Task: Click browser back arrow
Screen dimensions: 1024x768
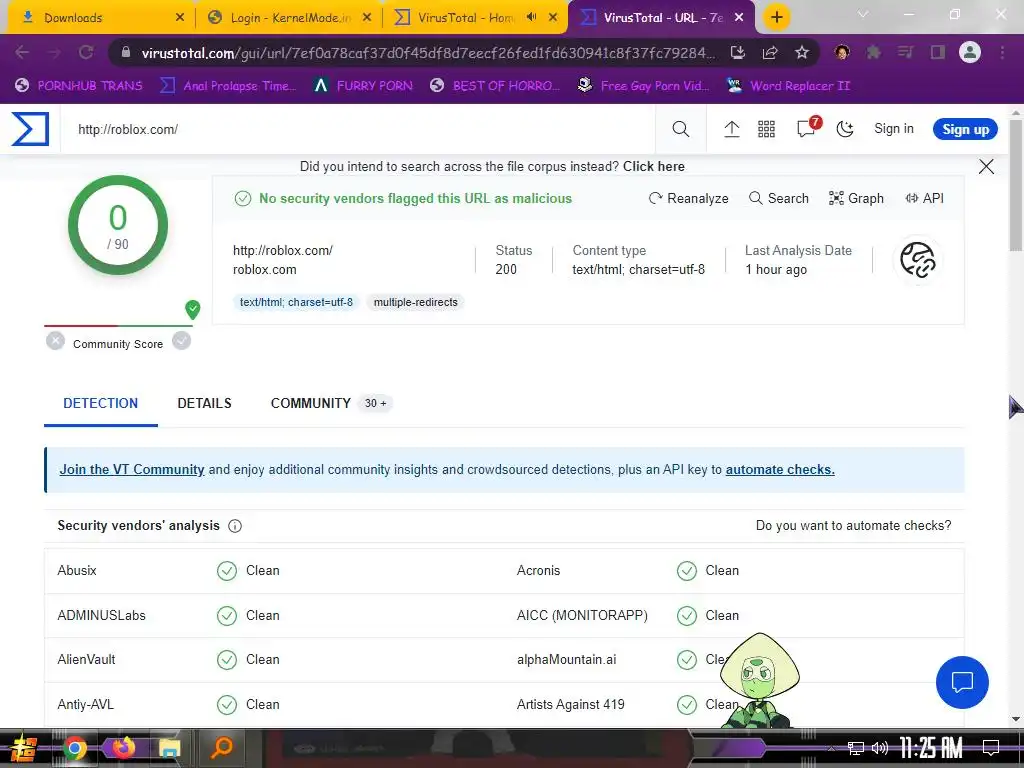Action: pyautogui.click(x=22, y=52)
